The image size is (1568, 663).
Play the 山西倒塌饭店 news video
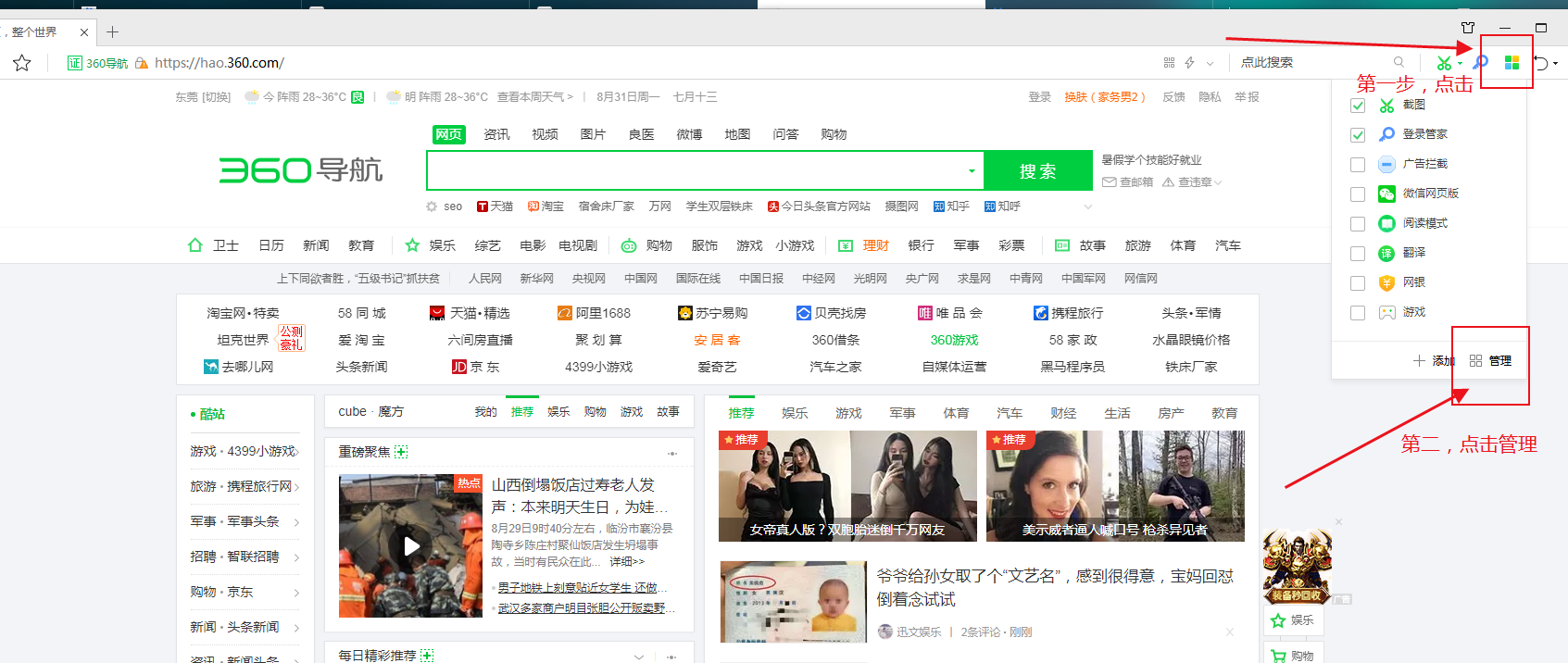[411, 546]
